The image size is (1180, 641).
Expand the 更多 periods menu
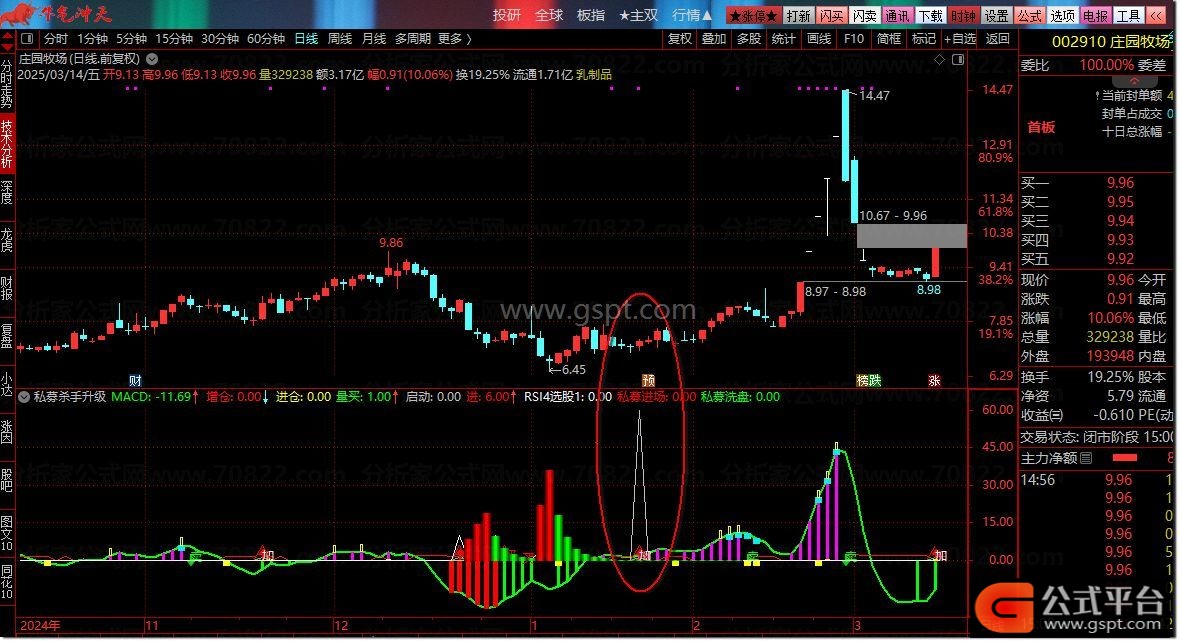pos(455,38)
